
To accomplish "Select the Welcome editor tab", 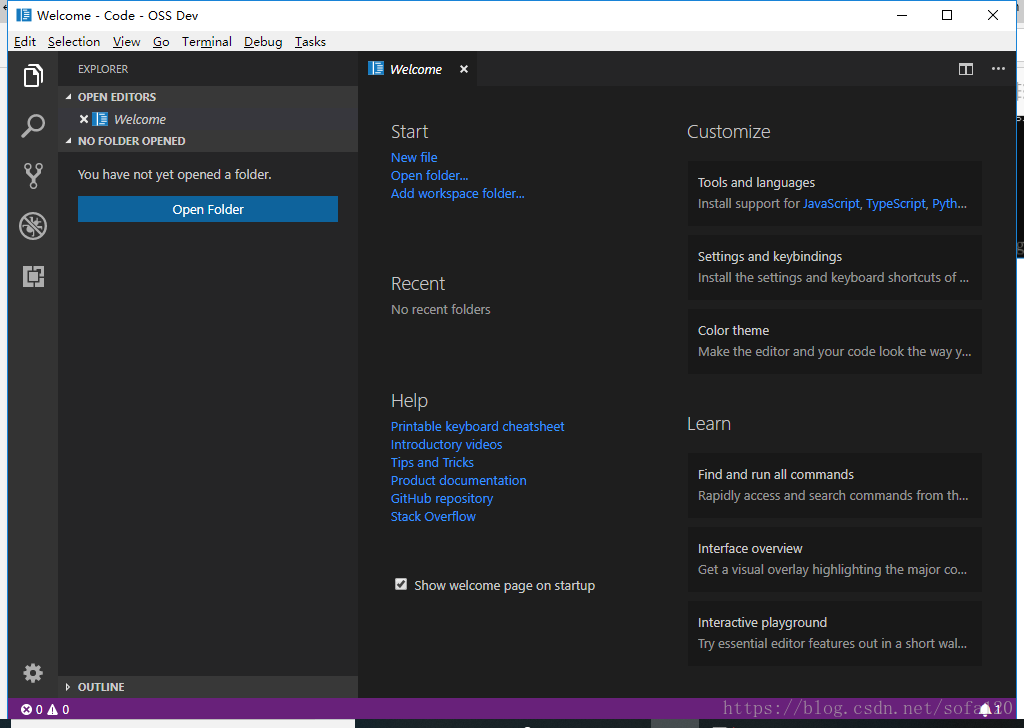I will pos(418,69).
